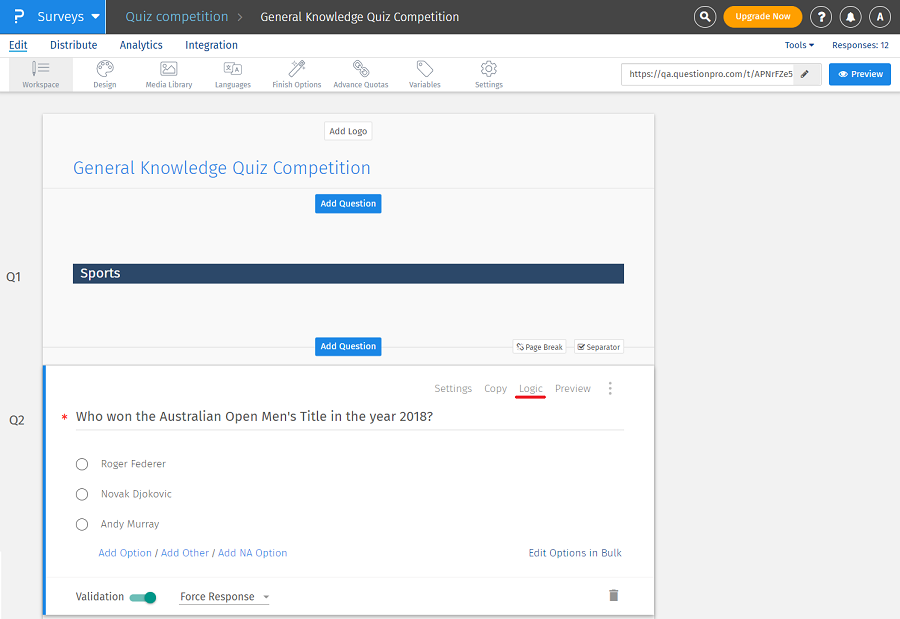Select the Novak Djokovic radio option

coord(82,494)
